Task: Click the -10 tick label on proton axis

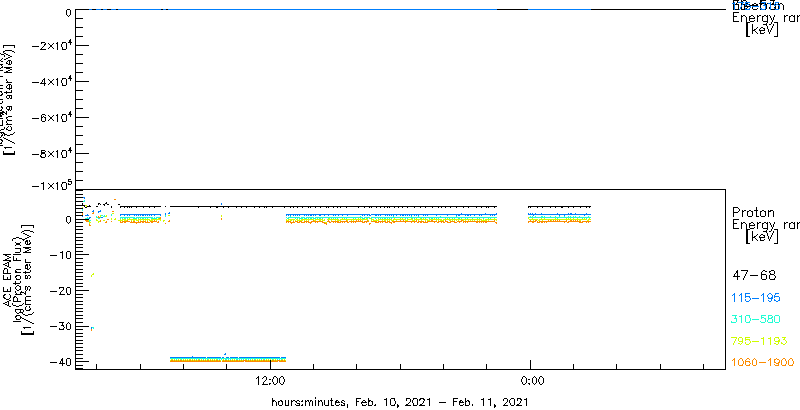Action: [x=59, y=254]
